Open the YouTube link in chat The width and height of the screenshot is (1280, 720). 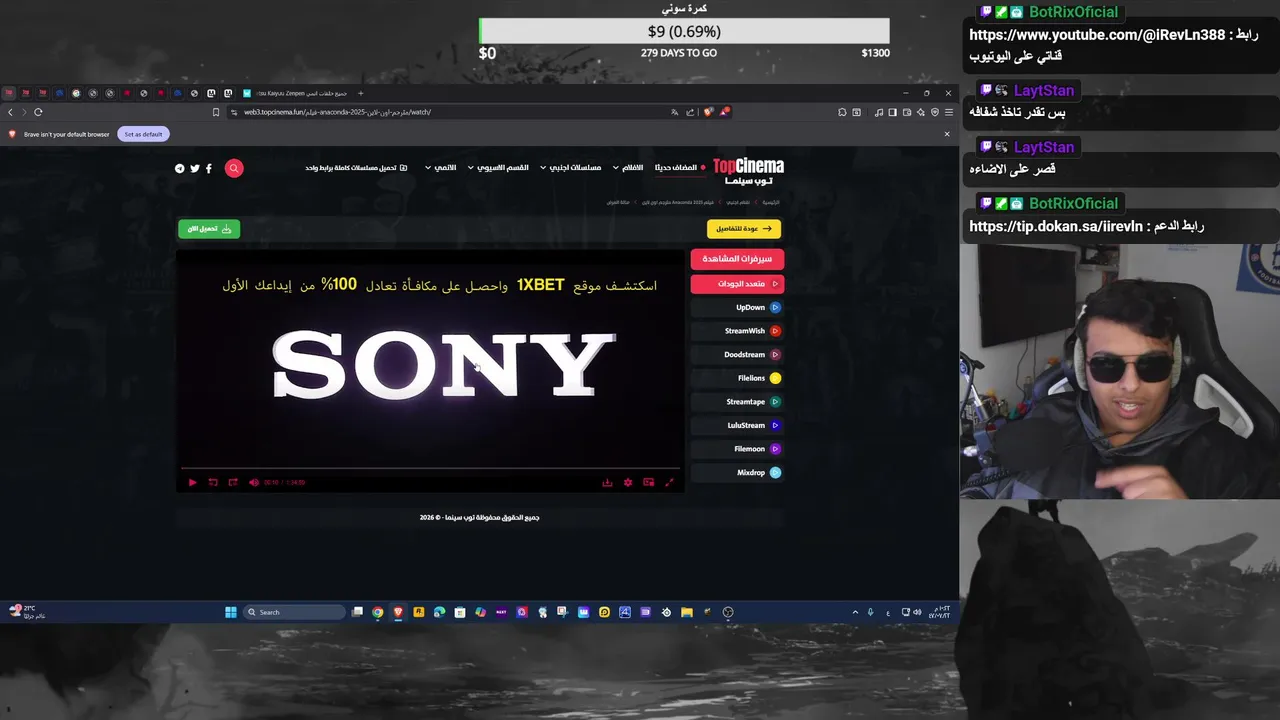pyautogui.click(x=1097, y=35)
